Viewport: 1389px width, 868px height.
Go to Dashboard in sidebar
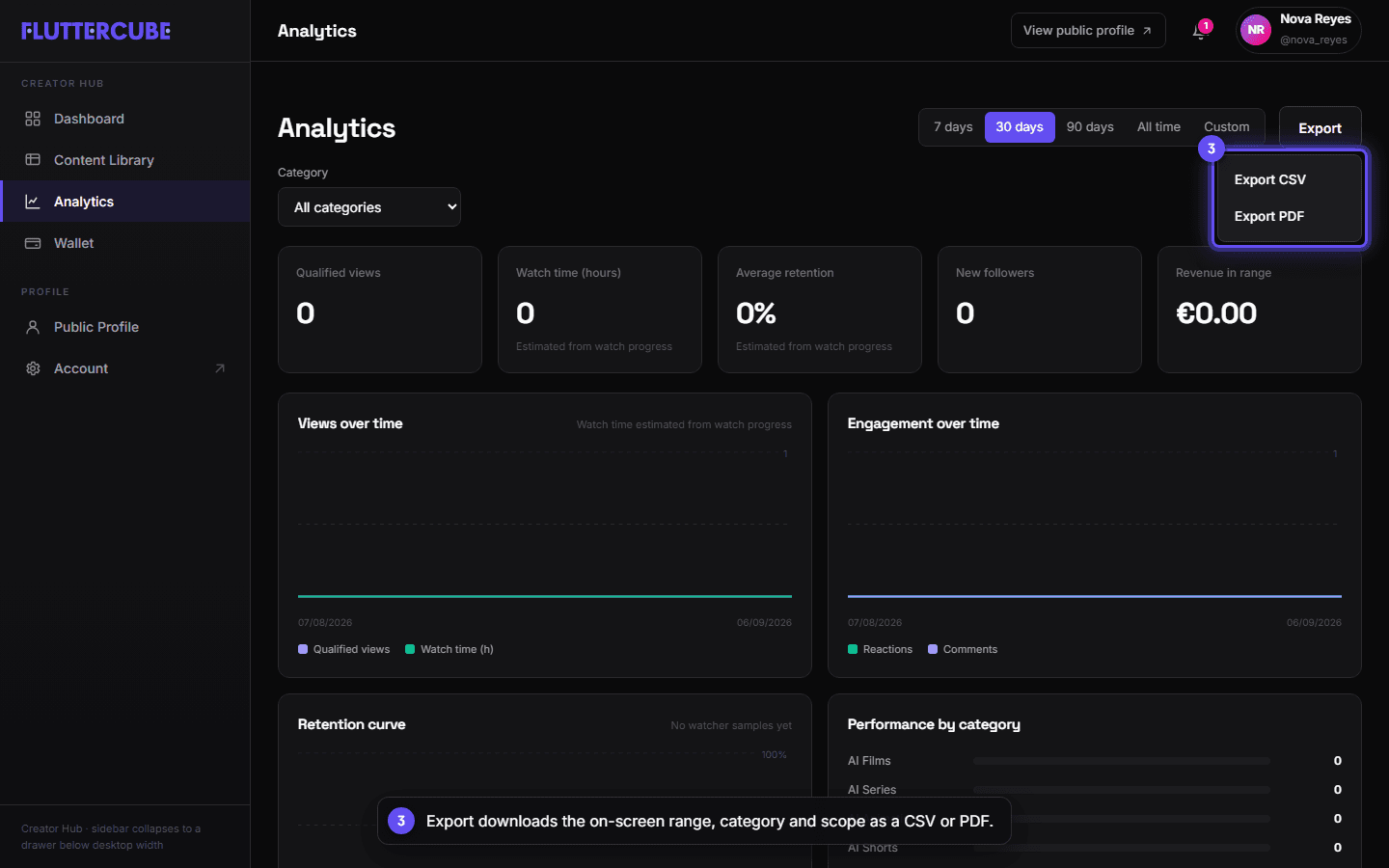coord(125,119)
